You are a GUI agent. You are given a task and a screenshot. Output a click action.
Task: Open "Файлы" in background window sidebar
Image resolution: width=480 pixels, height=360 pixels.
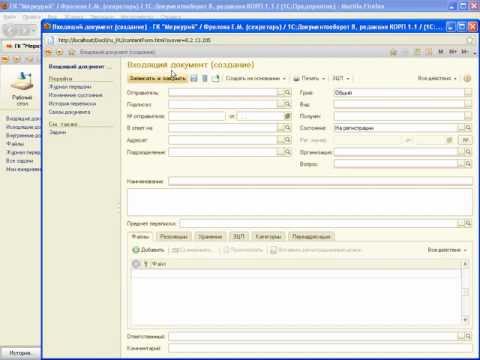pos(15,144)
